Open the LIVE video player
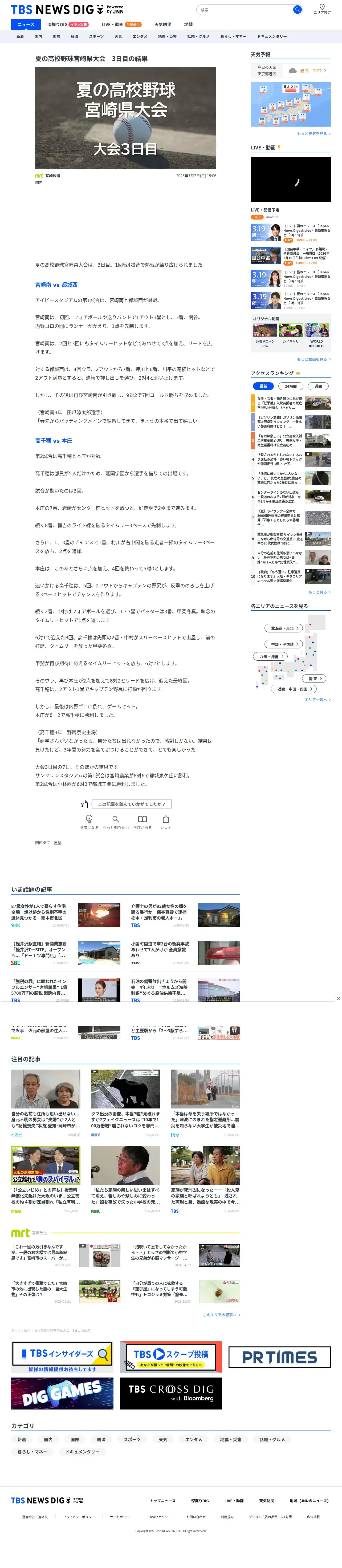The height and width of the screenshot is (1568, 342). tap(291, 179)
